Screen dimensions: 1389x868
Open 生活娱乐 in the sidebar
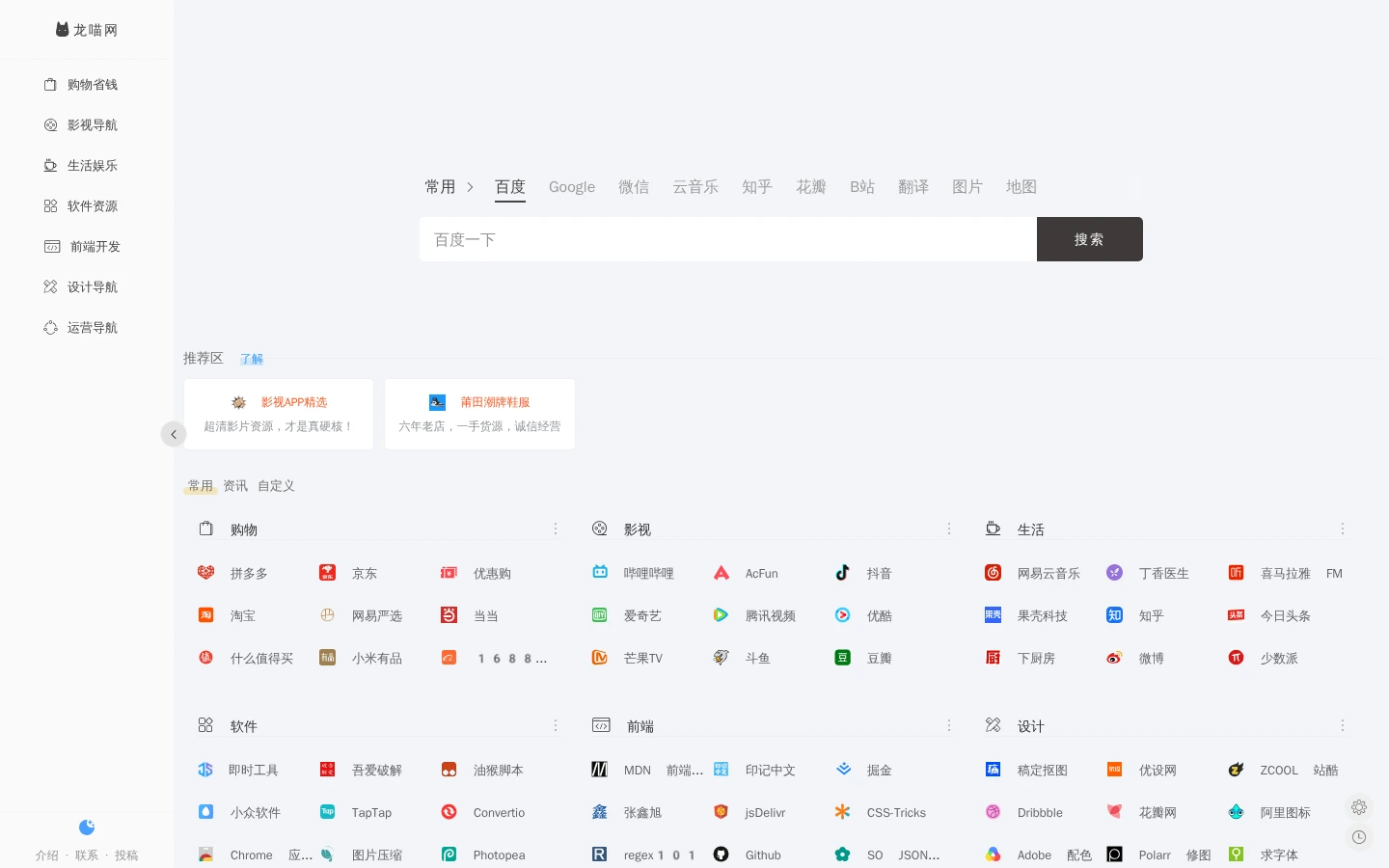pyautogui.click(x=81, y=166)
